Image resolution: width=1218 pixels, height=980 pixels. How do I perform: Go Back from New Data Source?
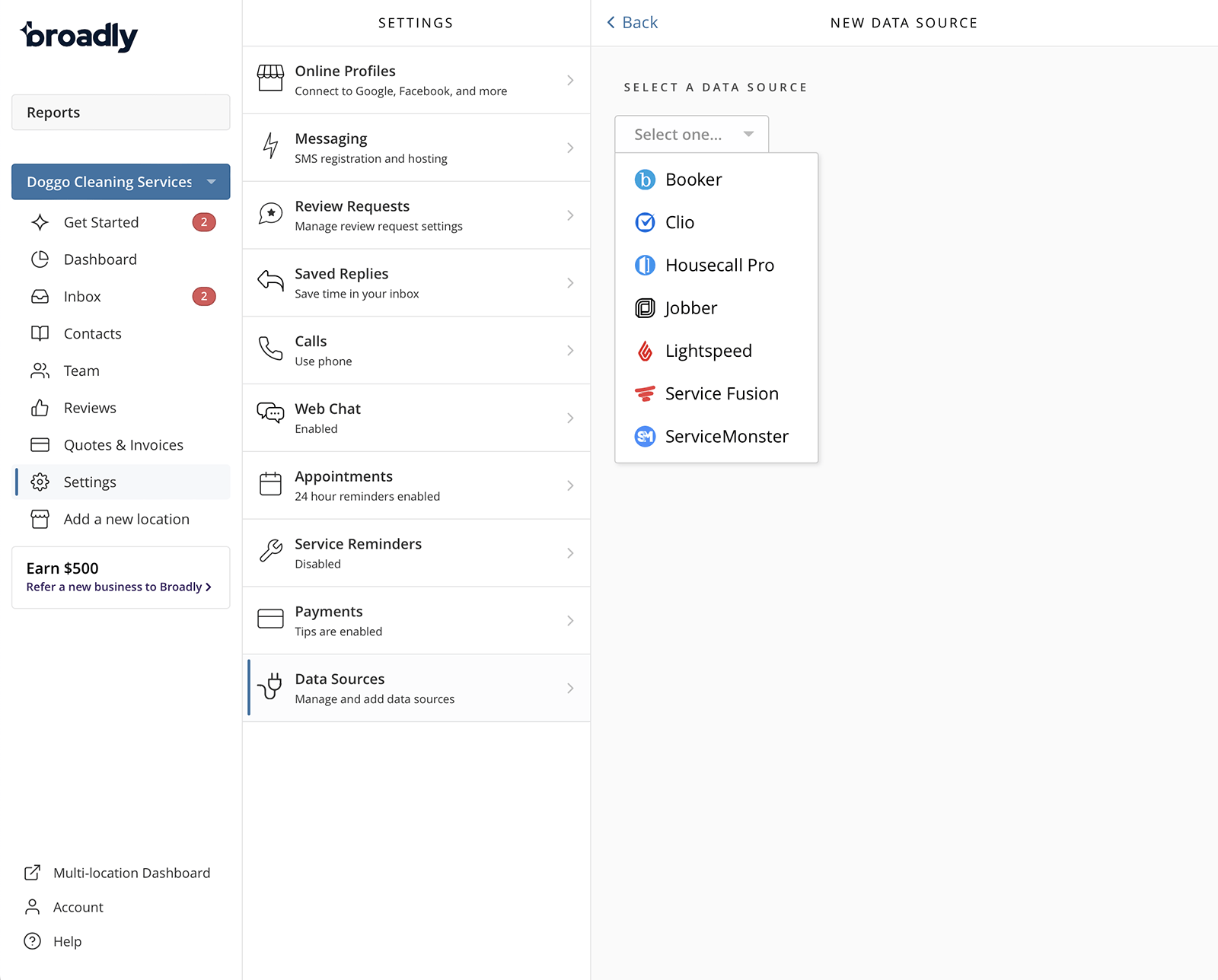(x=633, y=23)
